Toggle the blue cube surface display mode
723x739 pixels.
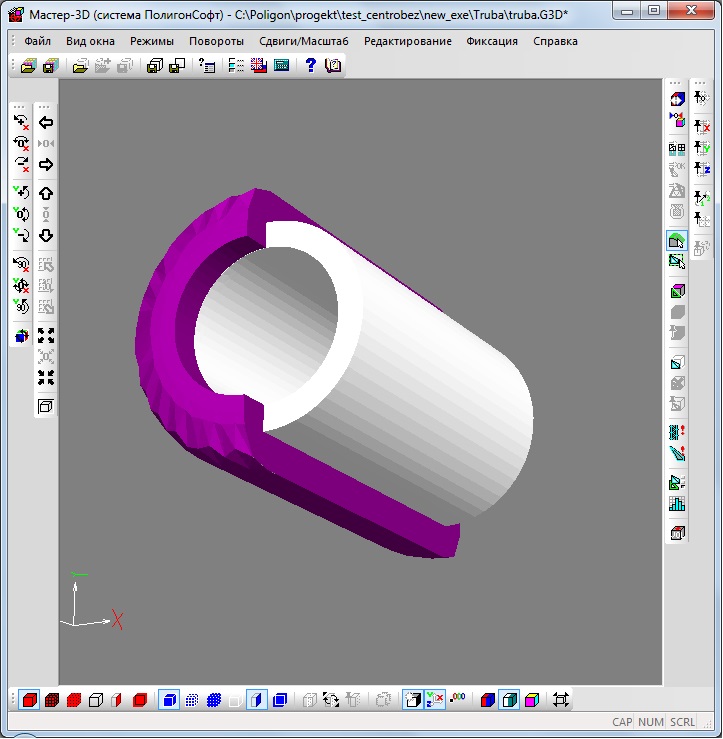coord(169,700)
